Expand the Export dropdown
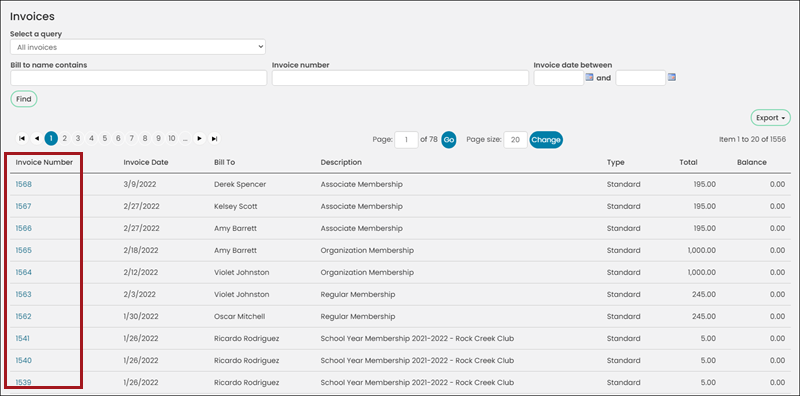This screenshot has width=800, height=396. (x=770, y=118)
